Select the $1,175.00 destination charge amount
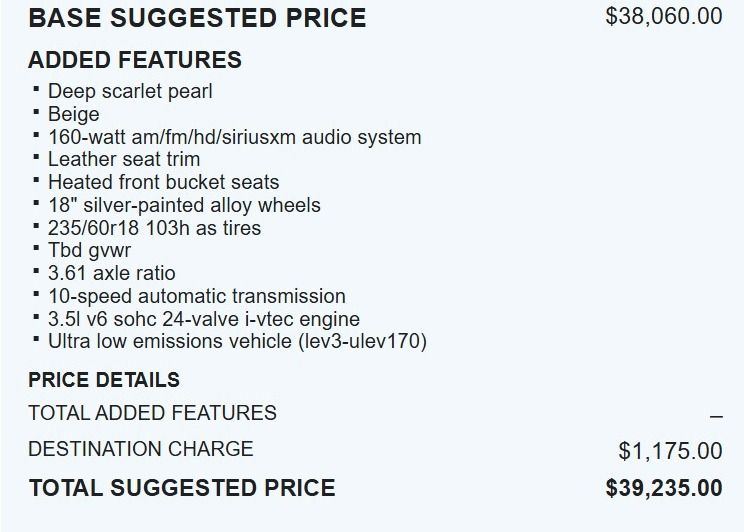744x532 pixels. (x=670, y=451)
